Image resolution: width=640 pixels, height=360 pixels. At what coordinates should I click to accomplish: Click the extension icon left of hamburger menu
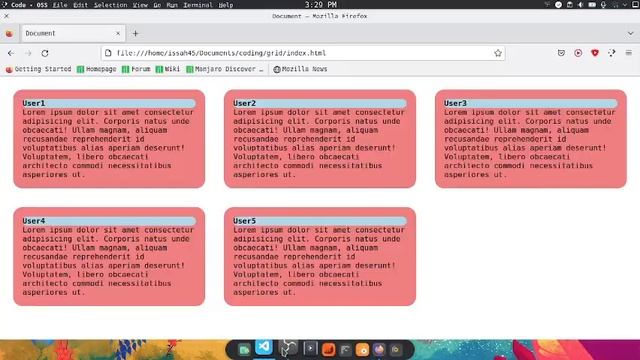click(x=611, y=53)
